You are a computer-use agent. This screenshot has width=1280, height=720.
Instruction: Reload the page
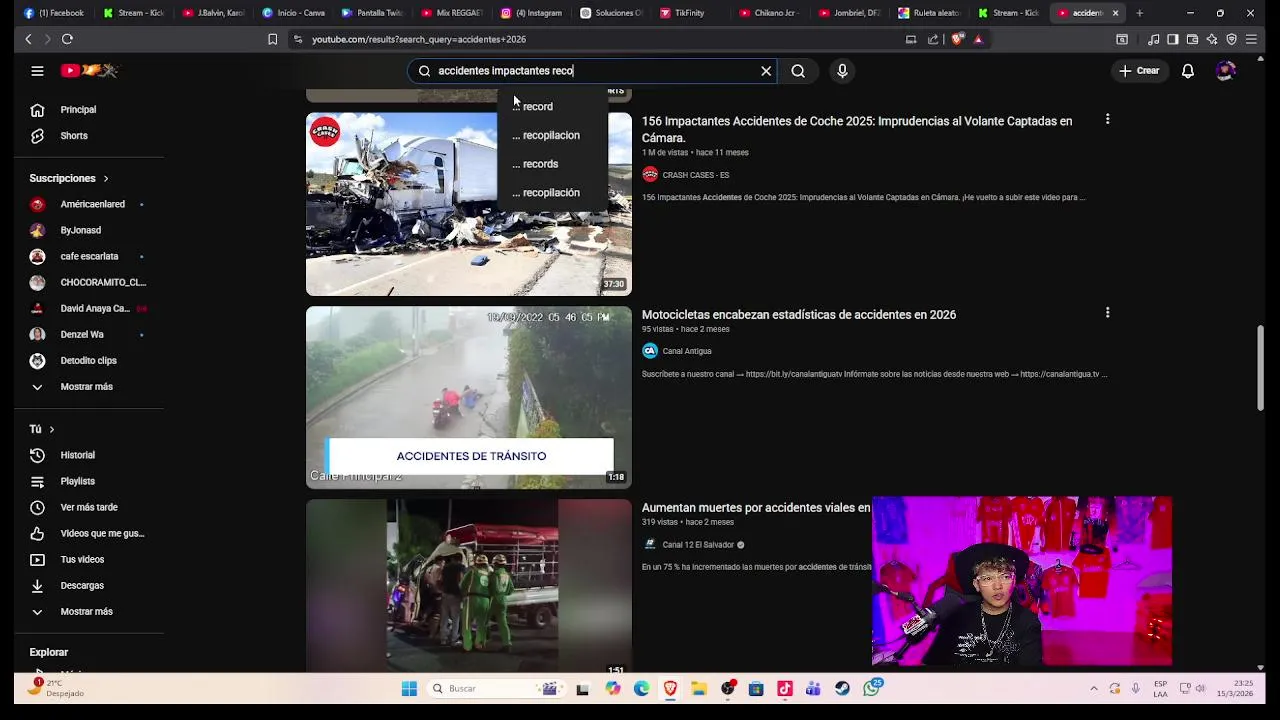67,39
